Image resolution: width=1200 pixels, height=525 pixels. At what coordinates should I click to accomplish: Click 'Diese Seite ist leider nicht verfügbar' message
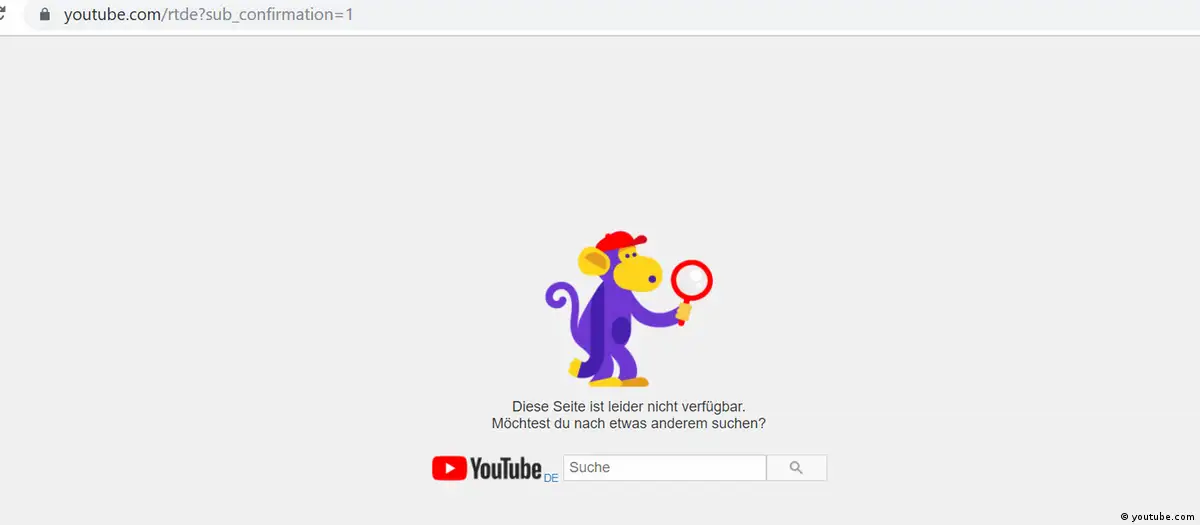[x=628, y=407]
